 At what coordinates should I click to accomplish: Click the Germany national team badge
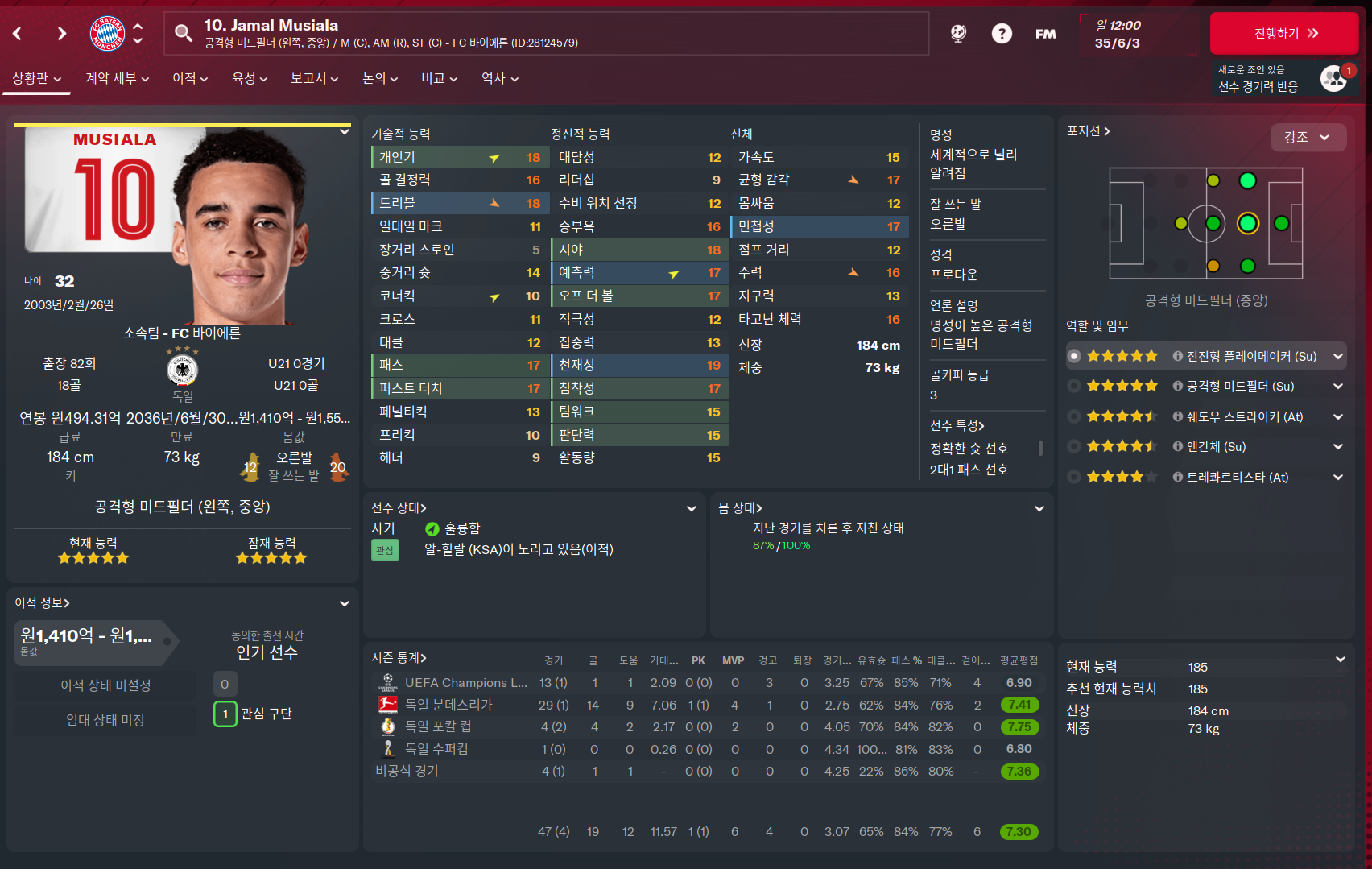[x=183, y=370]
